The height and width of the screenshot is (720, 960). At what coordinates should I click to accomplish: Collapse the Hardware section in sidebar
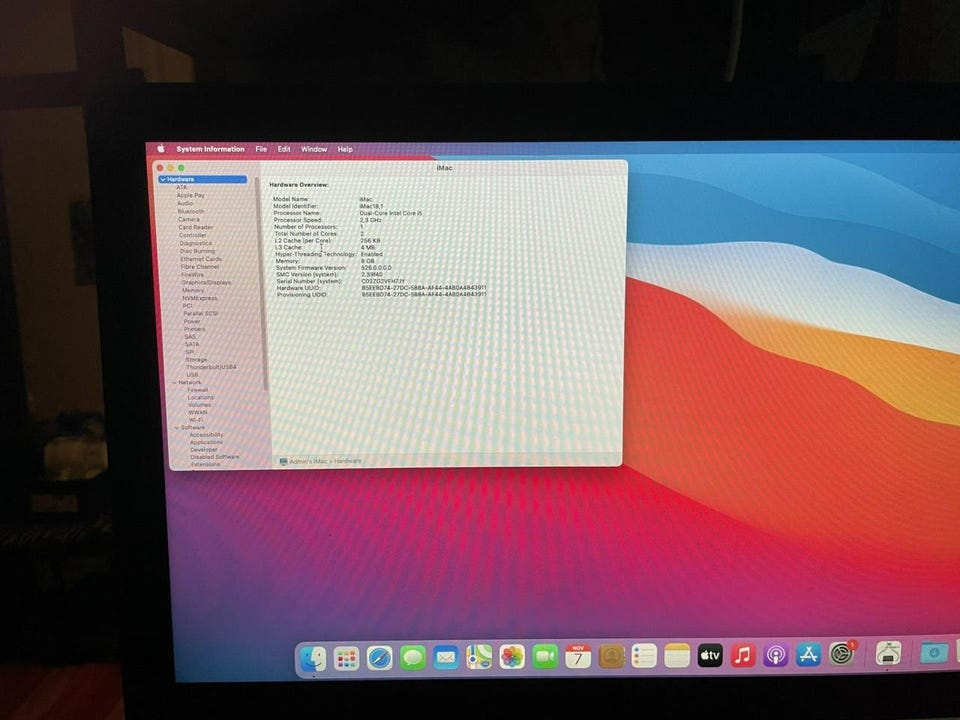163,179
